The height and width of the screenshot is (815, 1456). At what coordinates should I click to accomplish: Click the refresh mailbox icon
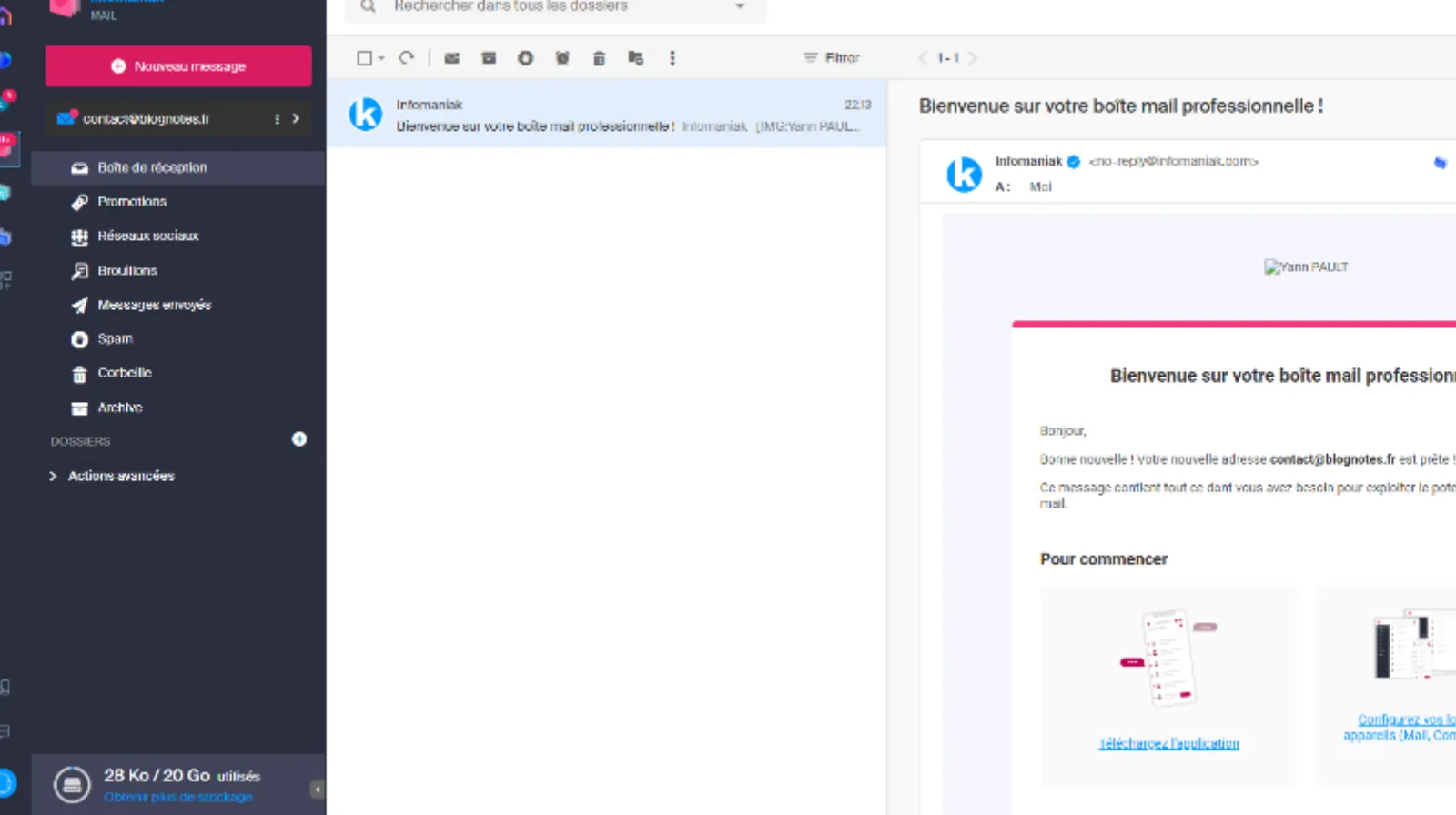(407, 58)
